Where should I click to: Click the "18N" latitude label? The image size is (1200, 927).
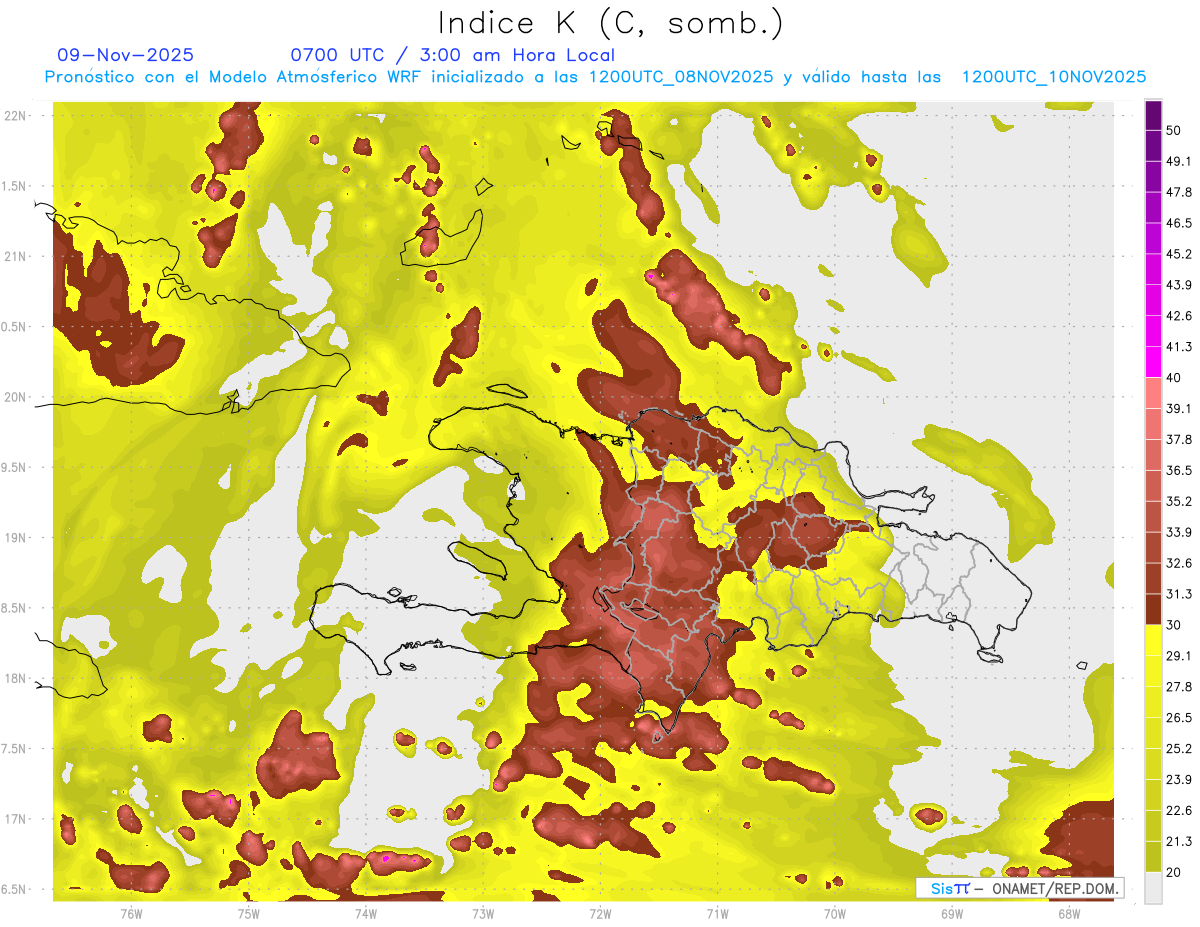(15, 679)
